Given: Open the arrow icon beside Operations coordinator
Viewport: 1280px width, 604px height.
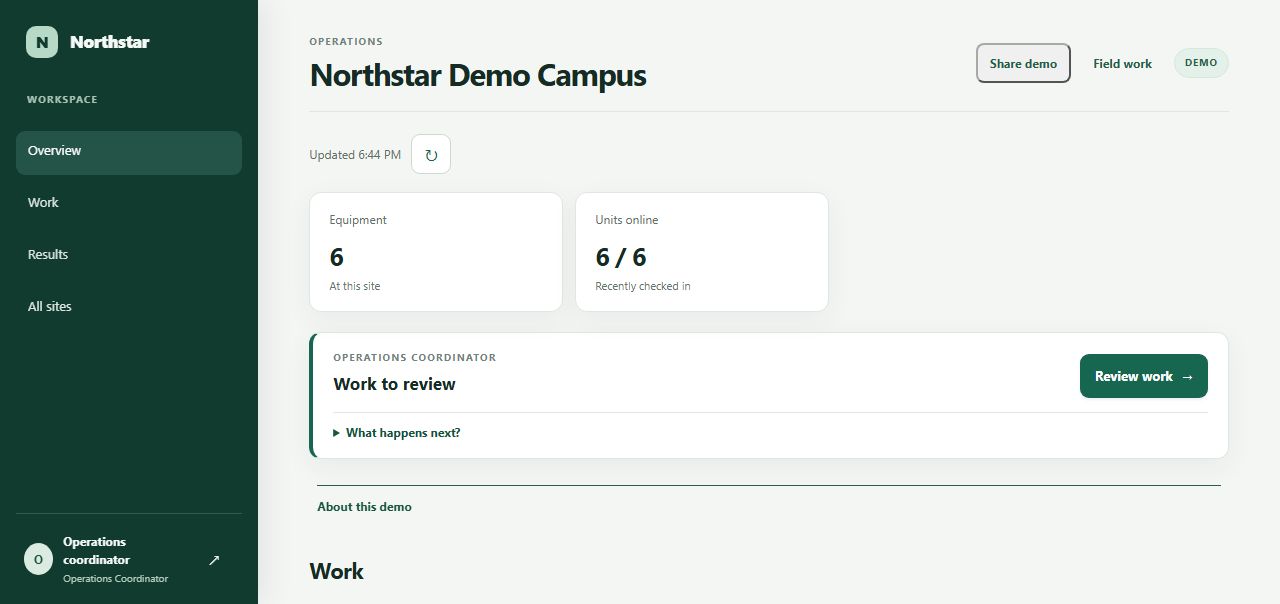Looking at the screenshot, I should (x=213, y=560).
